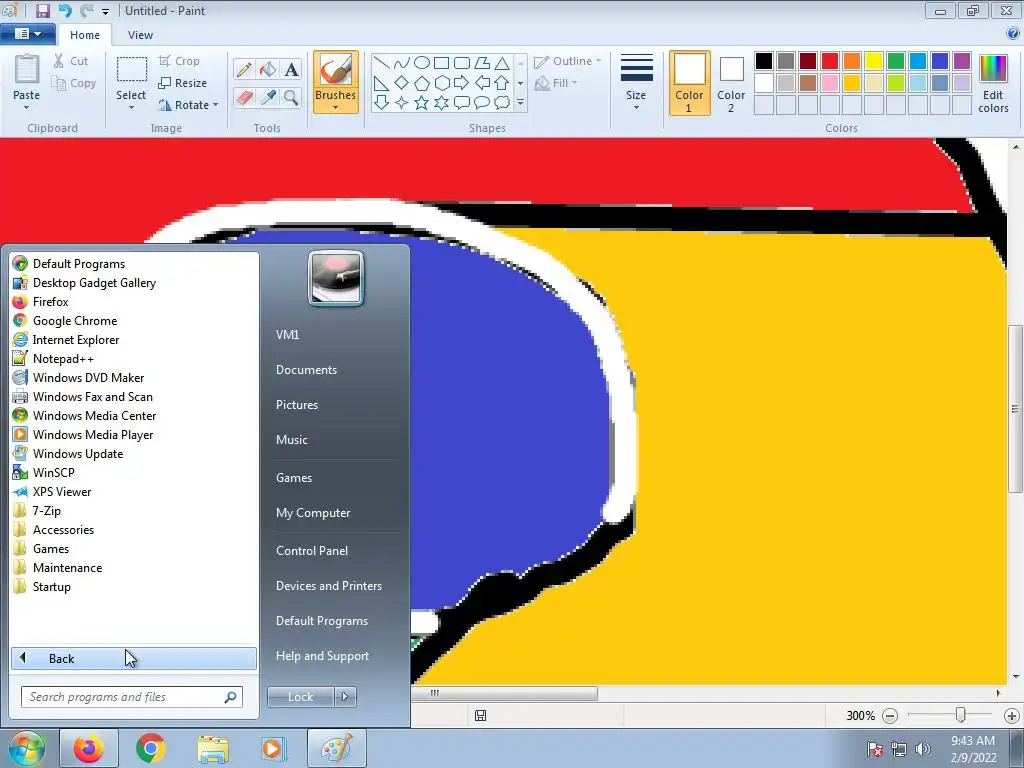Screen dimensions: 1024x768
Task: Pick the Five-point star shape
Action: (x=422, y=103)
